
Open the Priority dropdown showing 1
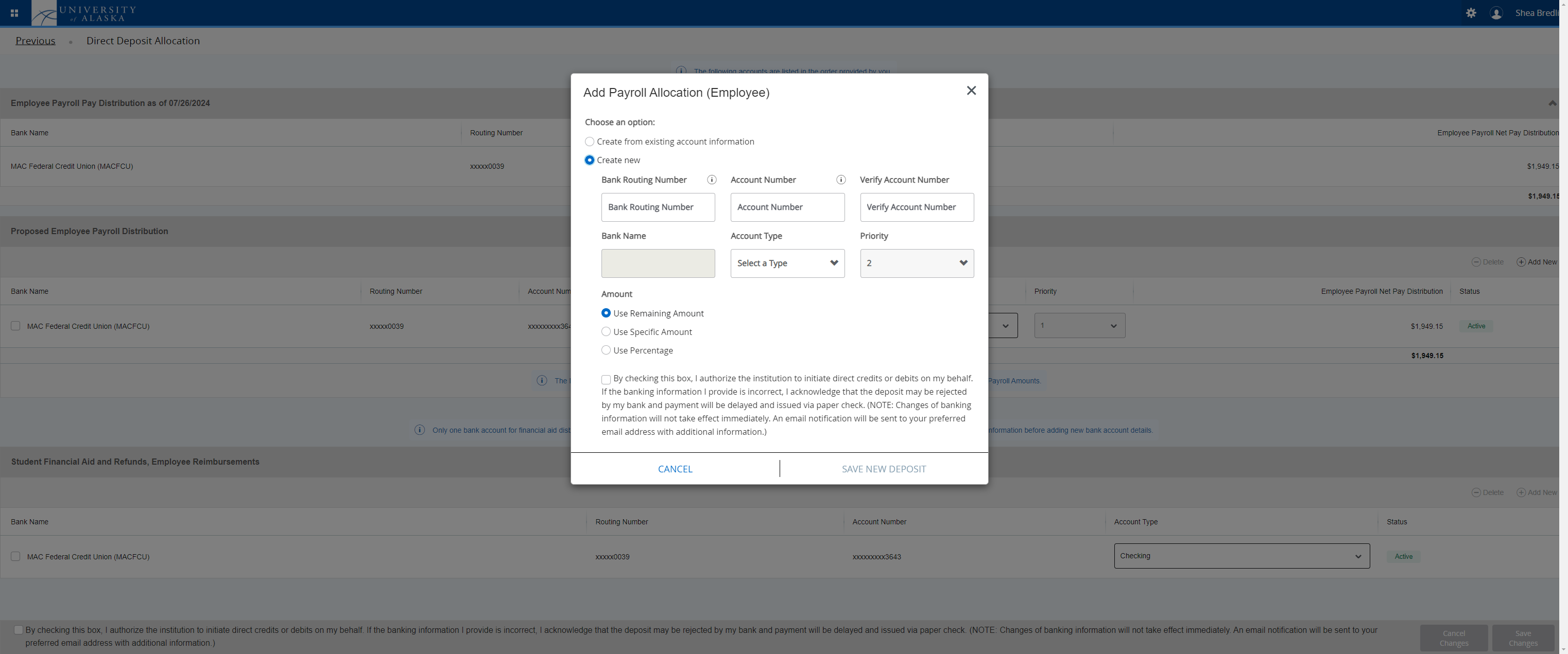(x=1079, y=326)
